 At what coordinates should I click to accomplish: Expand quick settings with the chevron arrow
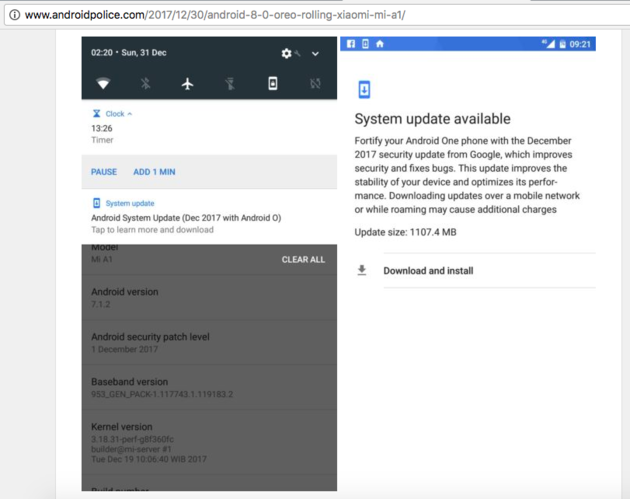(315, 53)
